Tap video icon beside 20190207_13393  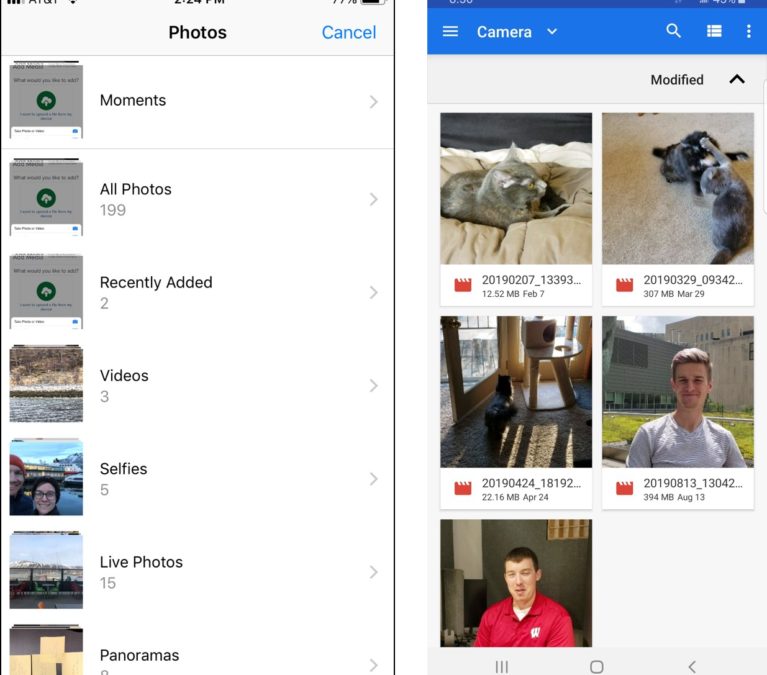463,285
